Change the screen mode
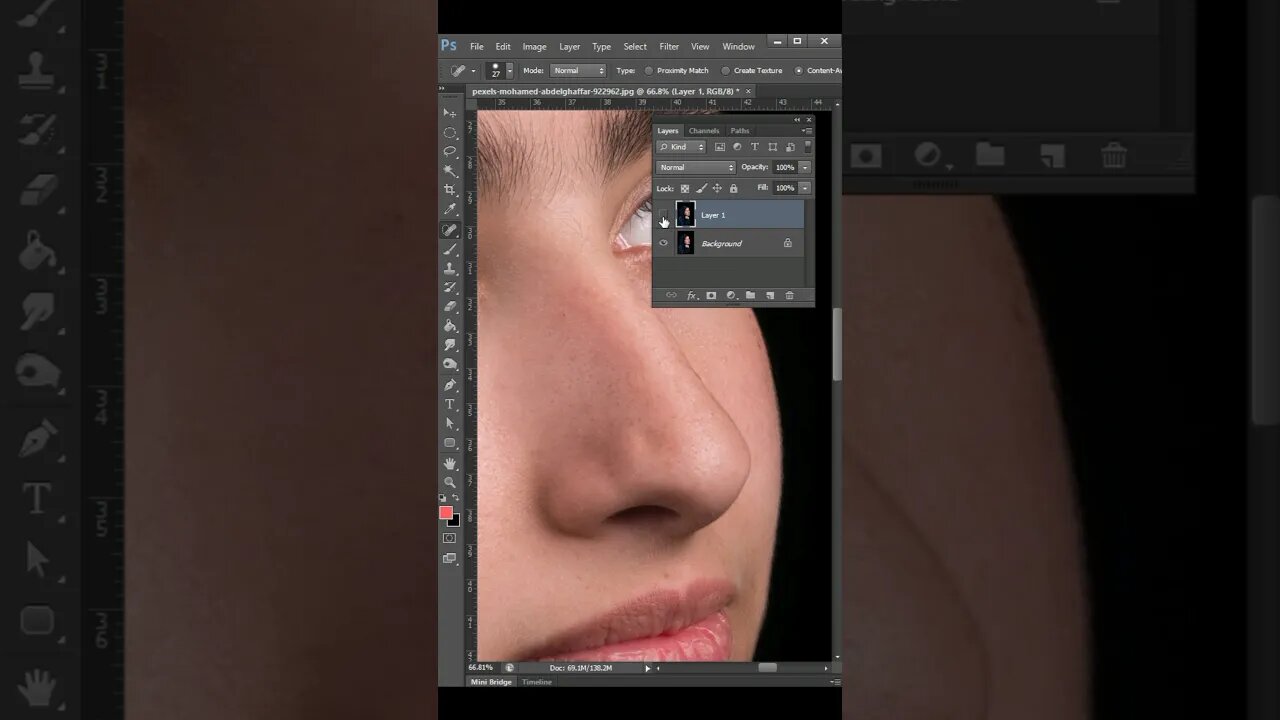Viewport: 1280px width, 720px height. coord(450,558)
